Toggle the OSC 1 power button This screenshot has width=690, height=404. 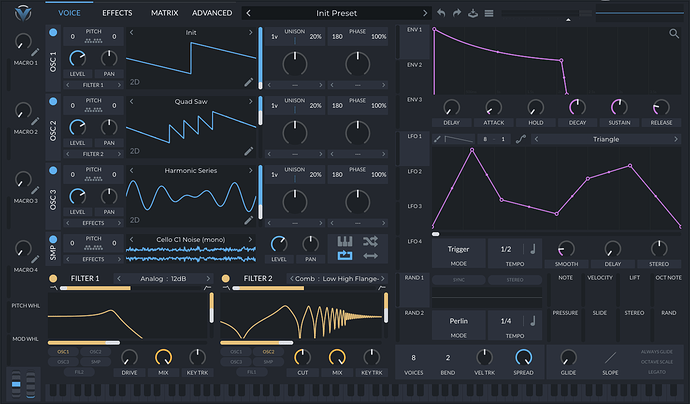(54, 32)
